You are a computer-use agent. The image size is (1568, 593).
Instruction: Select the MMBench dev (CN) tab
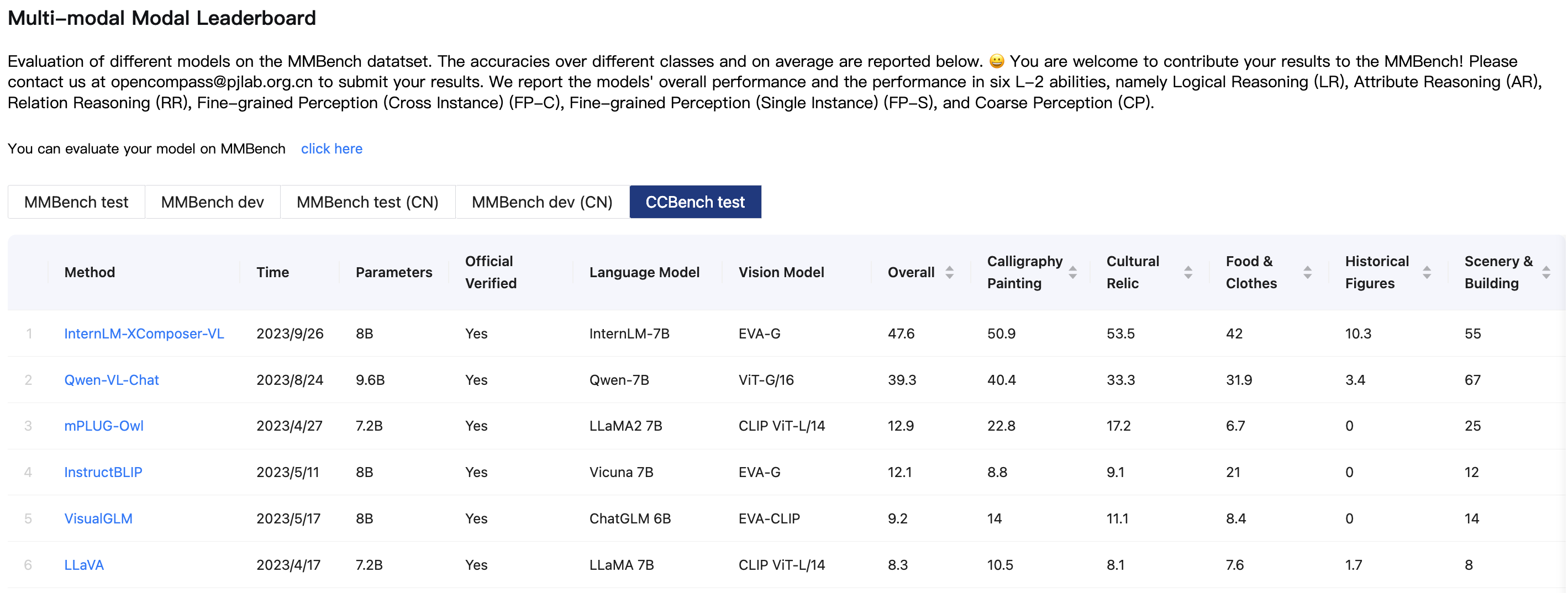click(542, 202)
